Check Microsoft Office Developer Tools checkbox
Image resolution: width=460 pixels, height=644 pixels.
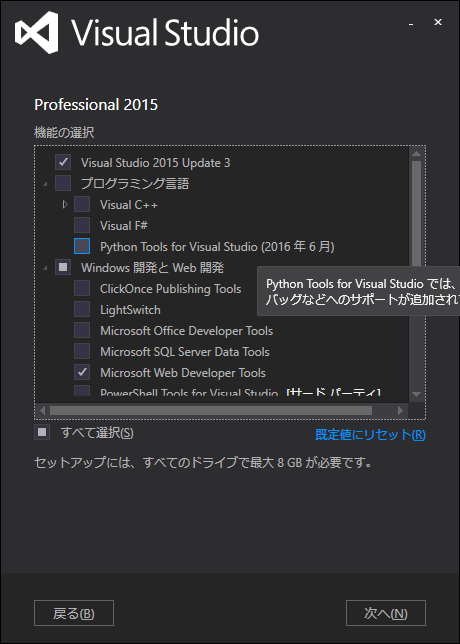[82, 330]
